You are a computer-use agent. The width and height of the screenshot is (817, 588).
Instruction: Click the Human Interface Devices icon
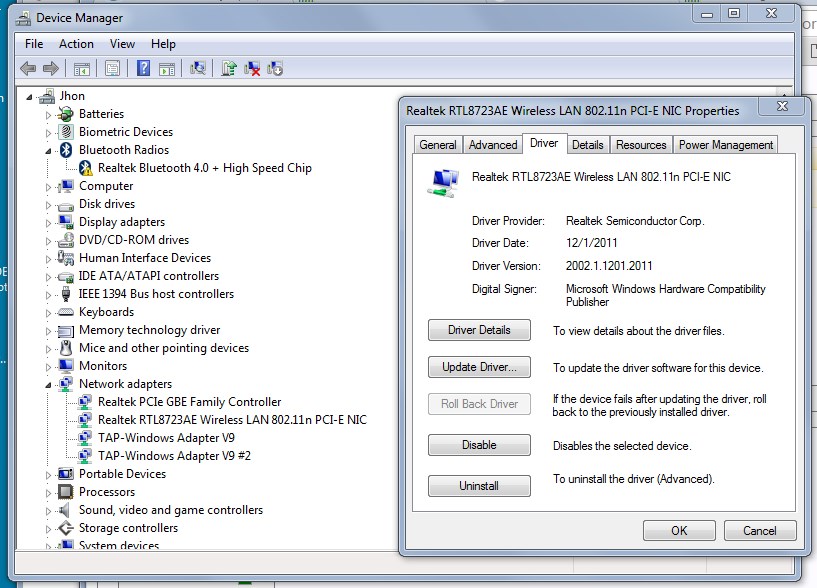[66, 258]
